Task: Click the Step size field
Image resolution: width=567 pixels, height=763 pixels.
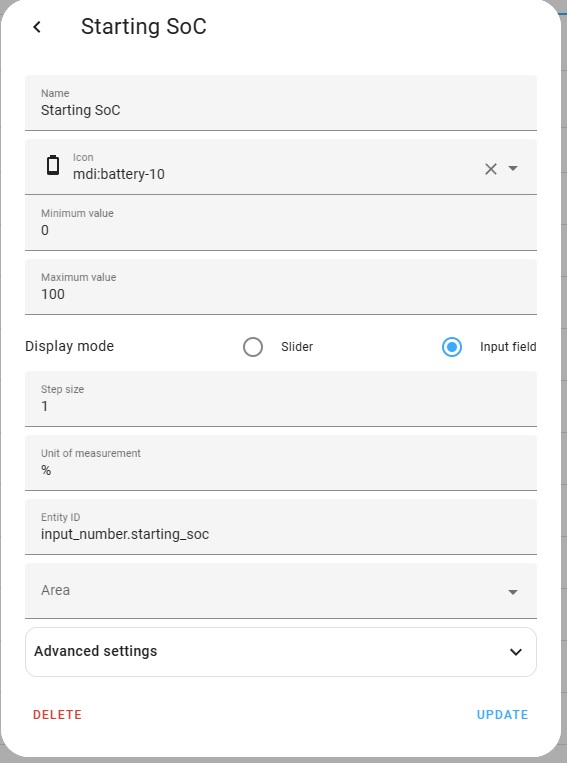Action: pos(281,399)
